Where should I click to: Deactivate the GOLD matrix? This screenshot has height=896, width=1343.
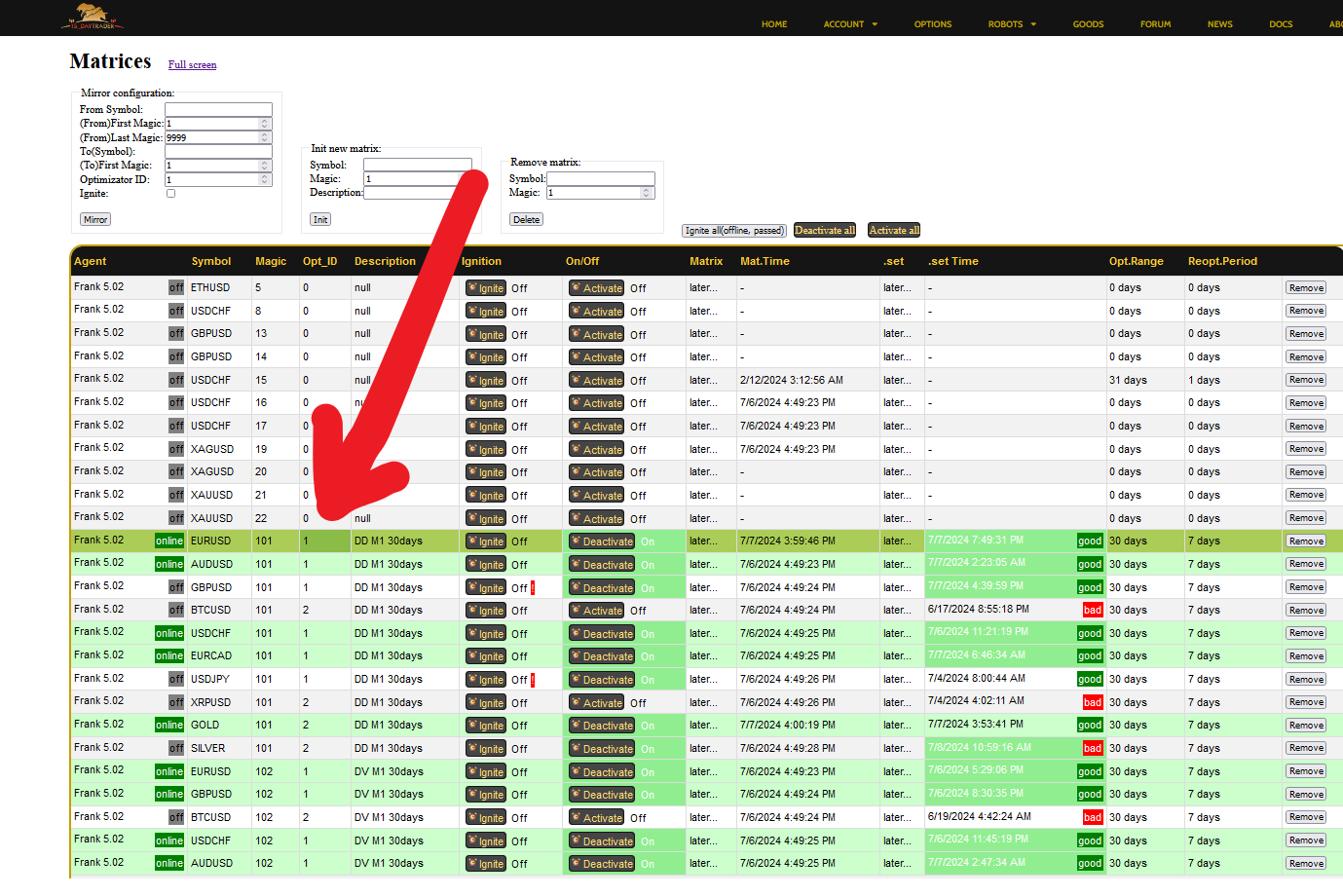tap(601, 725)
